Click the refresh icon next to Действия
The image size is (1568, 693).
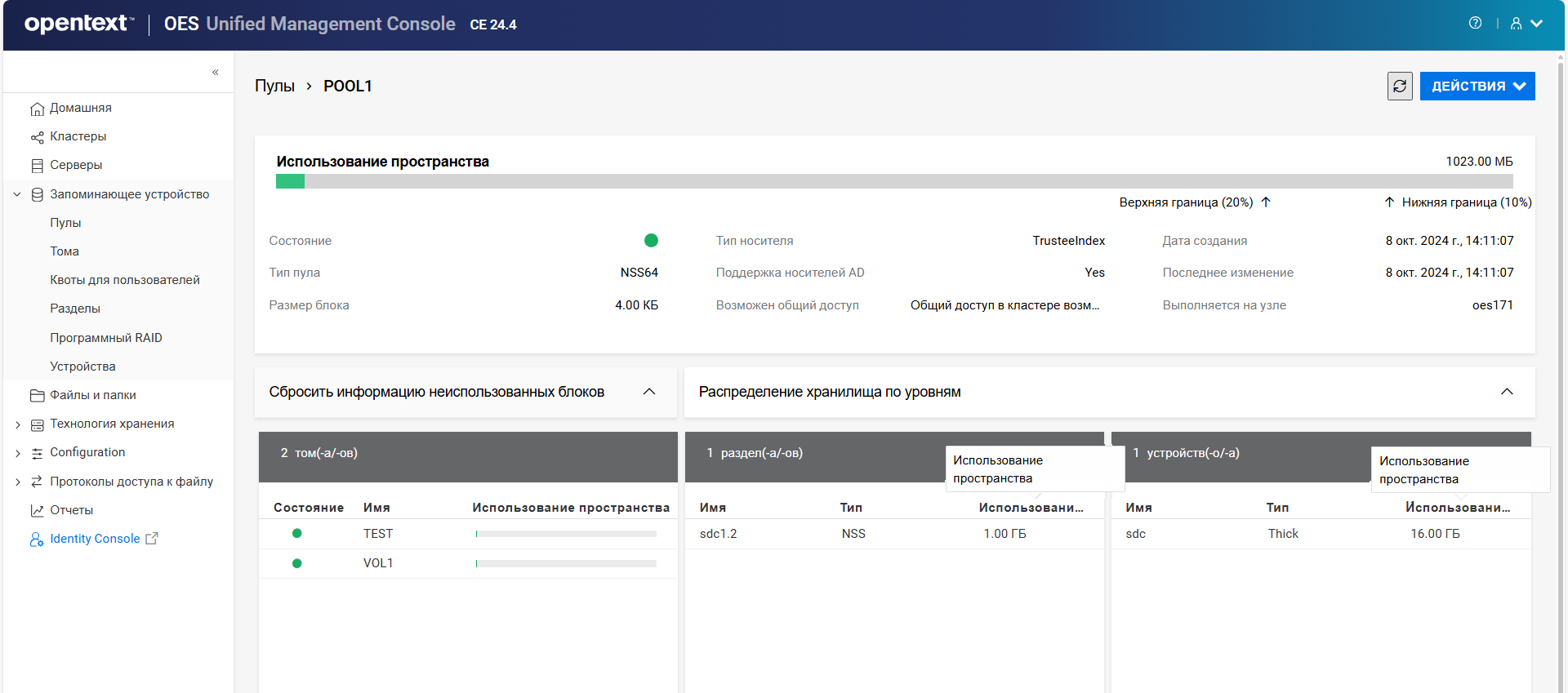click(x=1399, y=86)
